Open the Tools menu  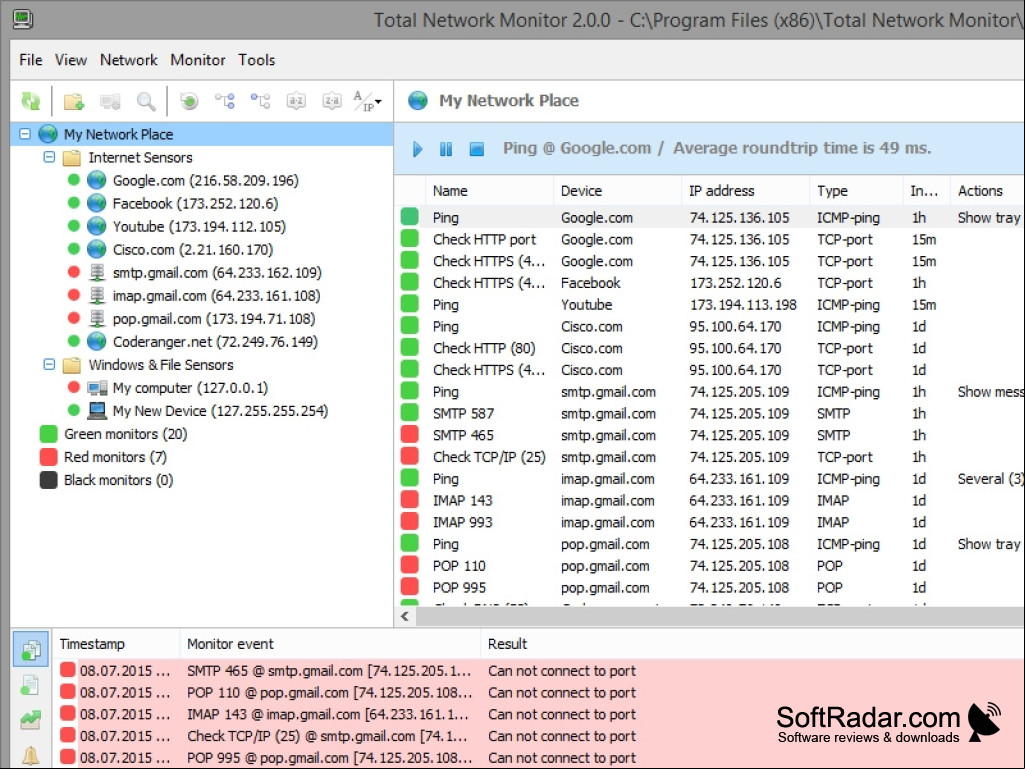[256, 60]
